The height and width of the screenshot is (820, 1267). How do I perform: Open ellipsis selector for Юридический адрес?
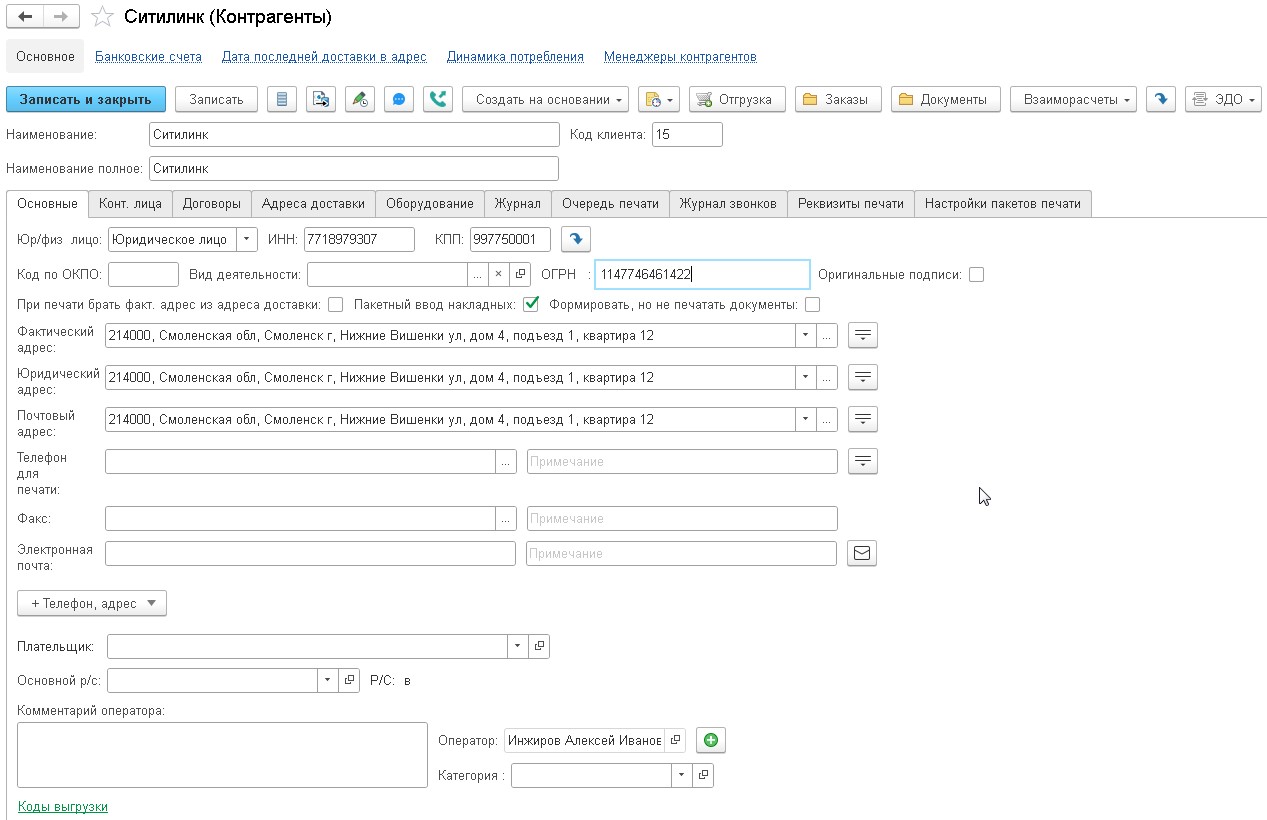(827, 377)
